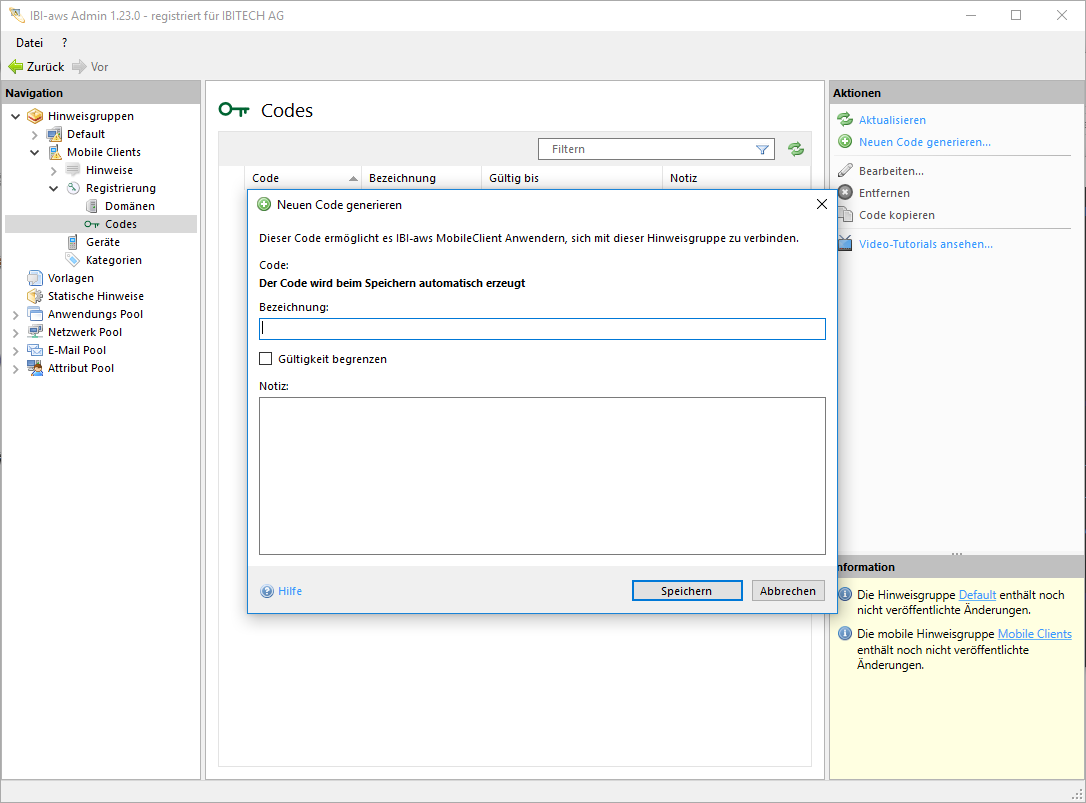Click the Abbrechen button
This screenshot has height=803, width=1086.
(x=788, y=591)
